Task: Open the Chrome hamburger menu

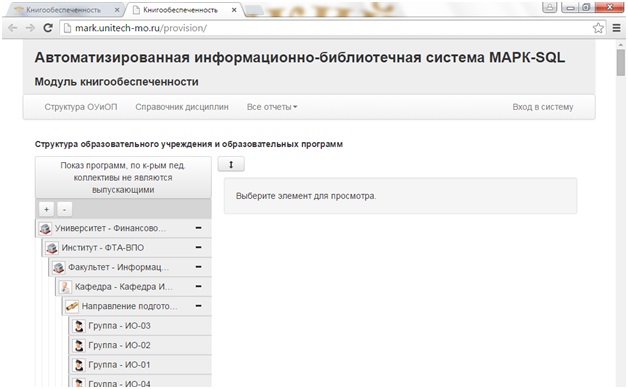Action: tap(616, 28)
